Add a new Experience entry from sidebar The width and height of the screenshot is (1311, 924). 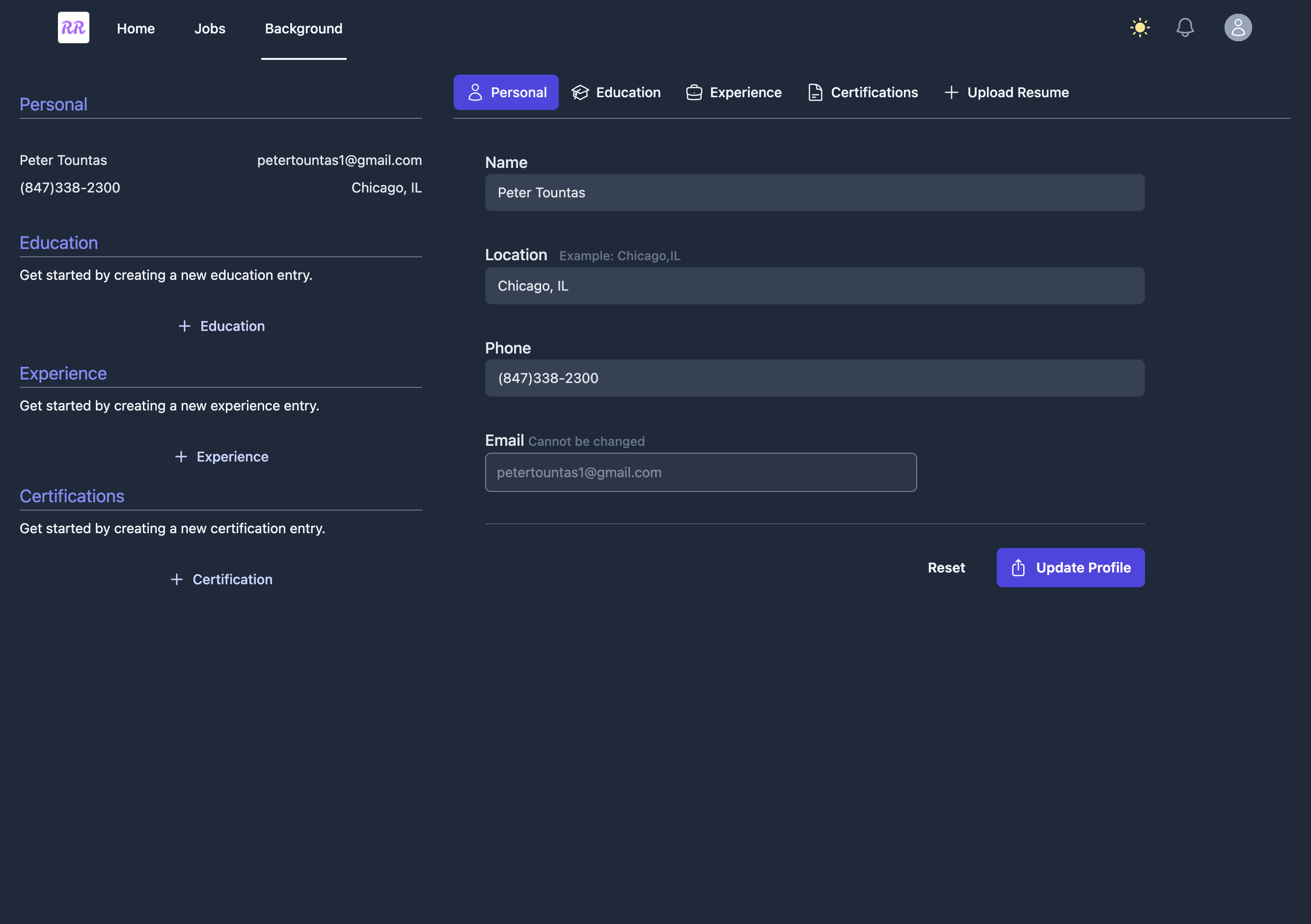pyautogui.click(x=221, y=457)
